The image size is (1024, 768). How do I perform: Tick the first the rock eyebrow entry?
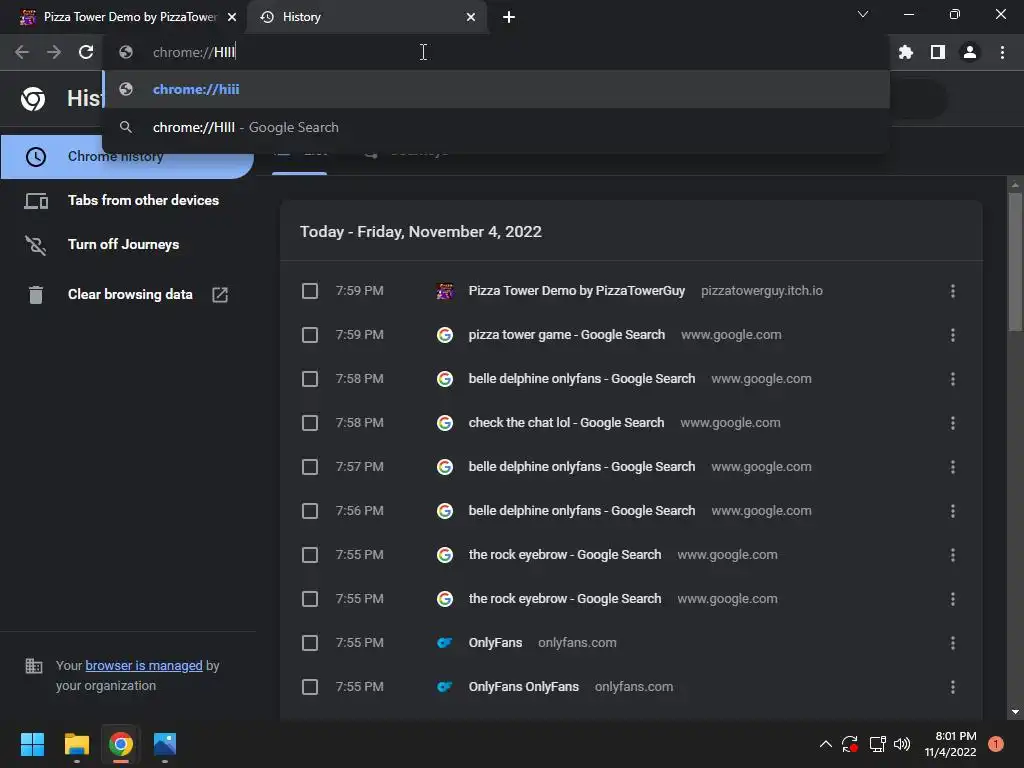click(310, 555)
